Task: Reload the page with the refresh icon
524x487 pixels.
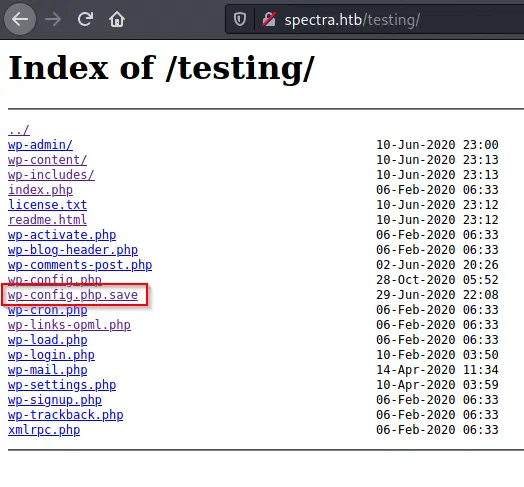Action: 85,19
